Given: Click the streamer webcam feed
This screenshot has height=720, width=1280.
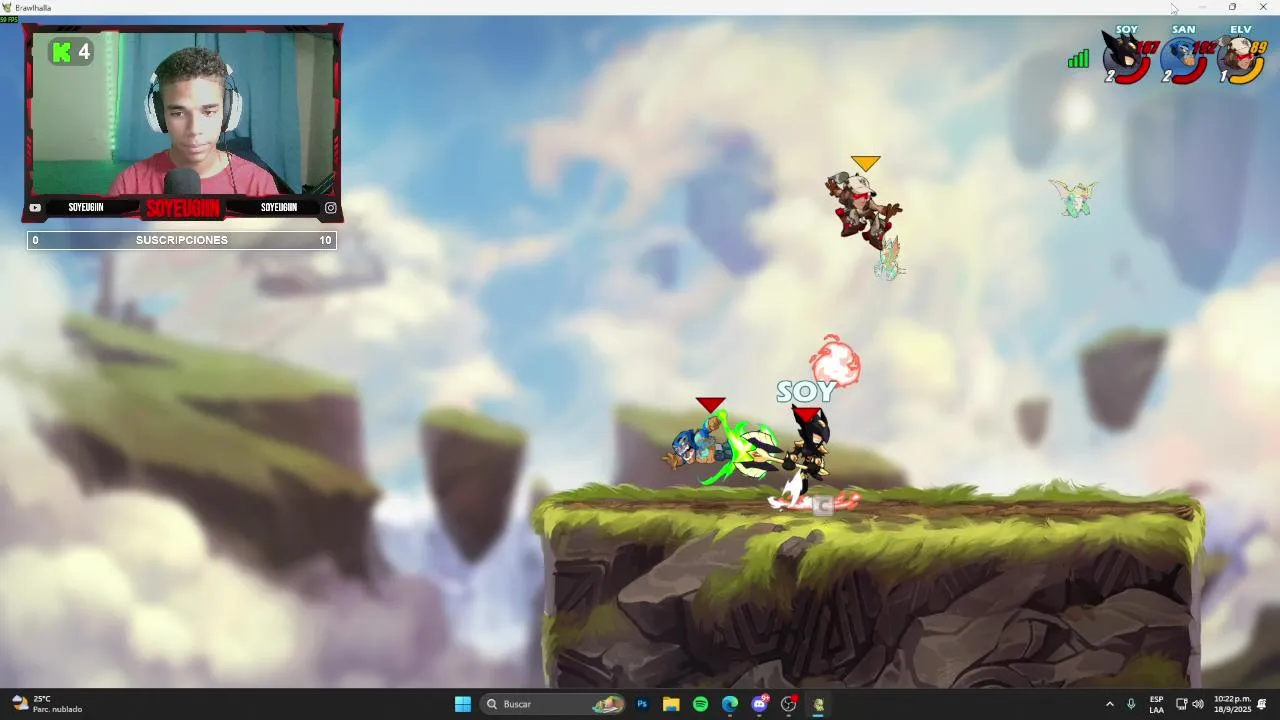Looking at the screenshot, I should coord(183,113).
